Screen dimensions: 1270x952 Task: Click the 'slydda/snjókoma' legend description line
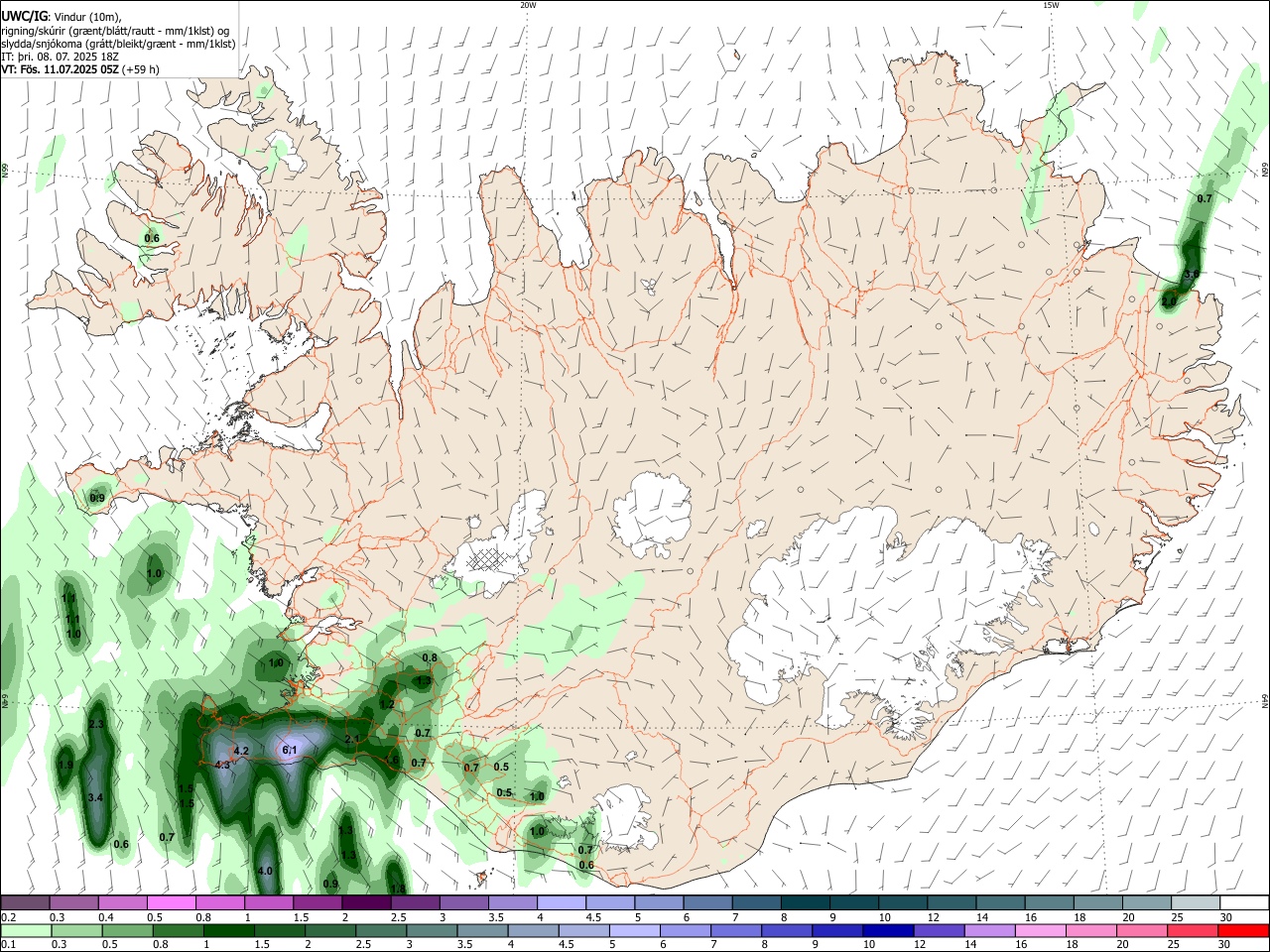(119, 44)
